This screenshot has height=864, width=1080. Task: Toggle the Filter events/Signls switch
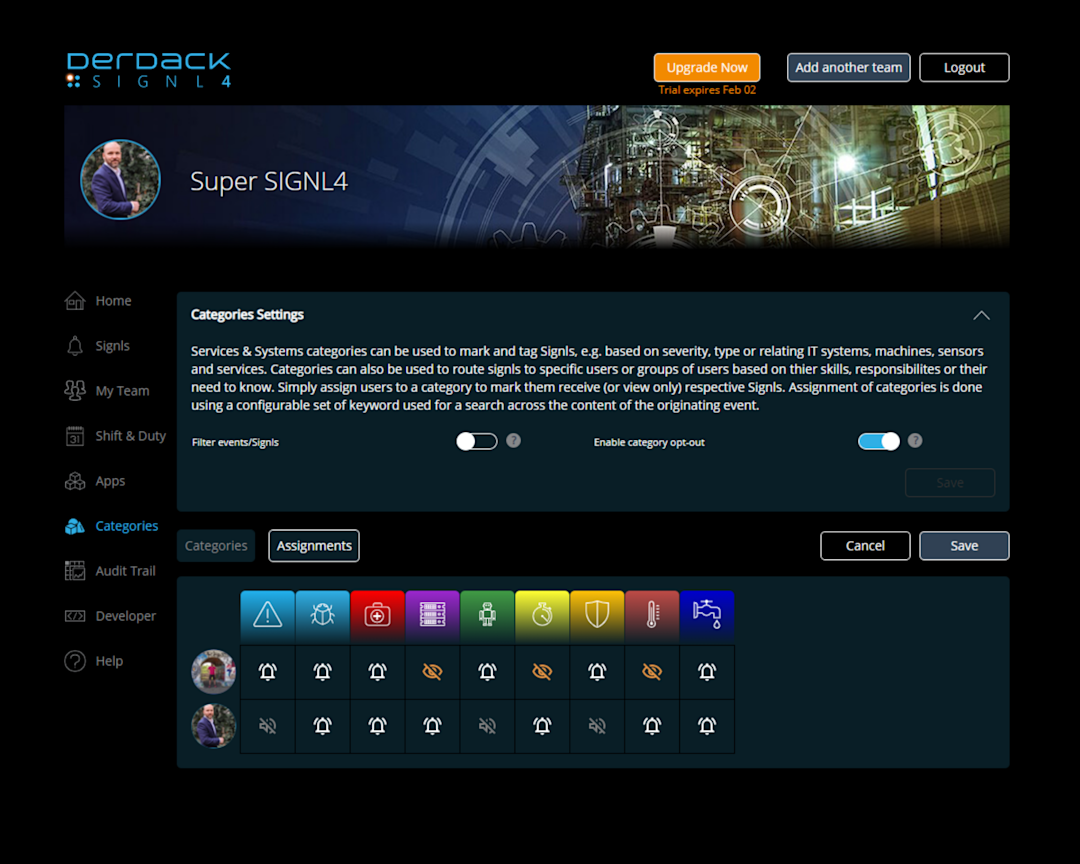coord(477,441)
